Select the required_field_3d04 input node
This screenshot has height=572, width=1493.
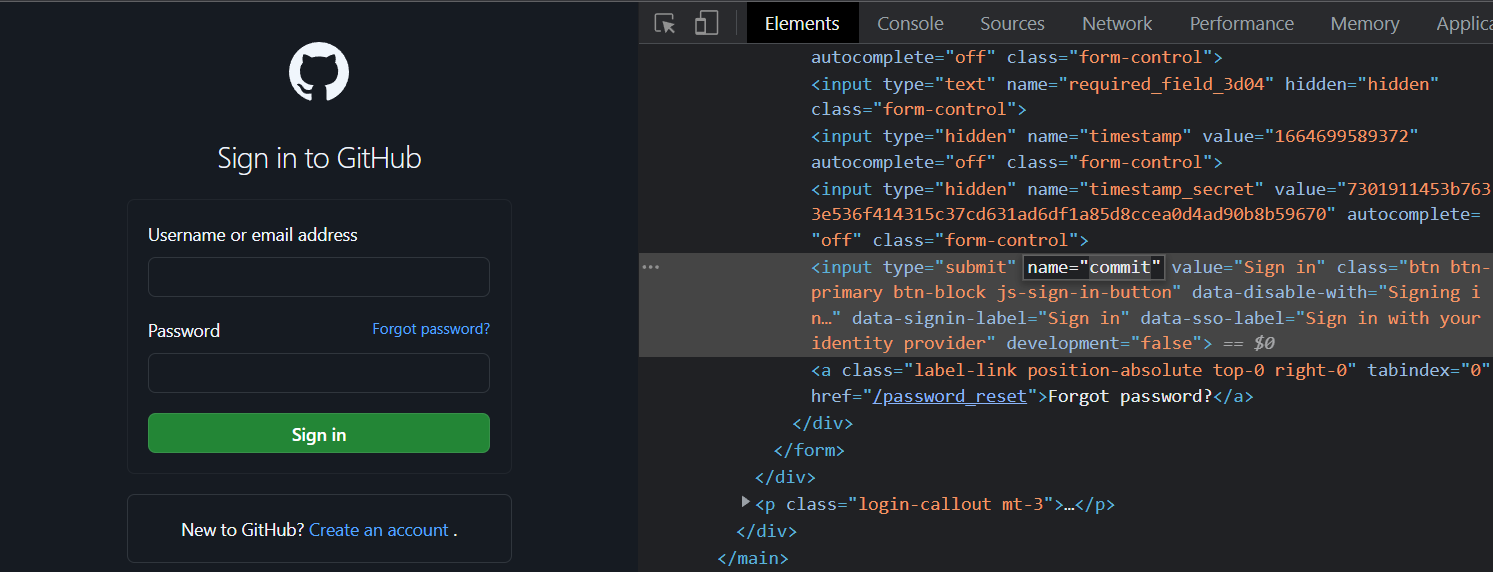click(1125, 97)
